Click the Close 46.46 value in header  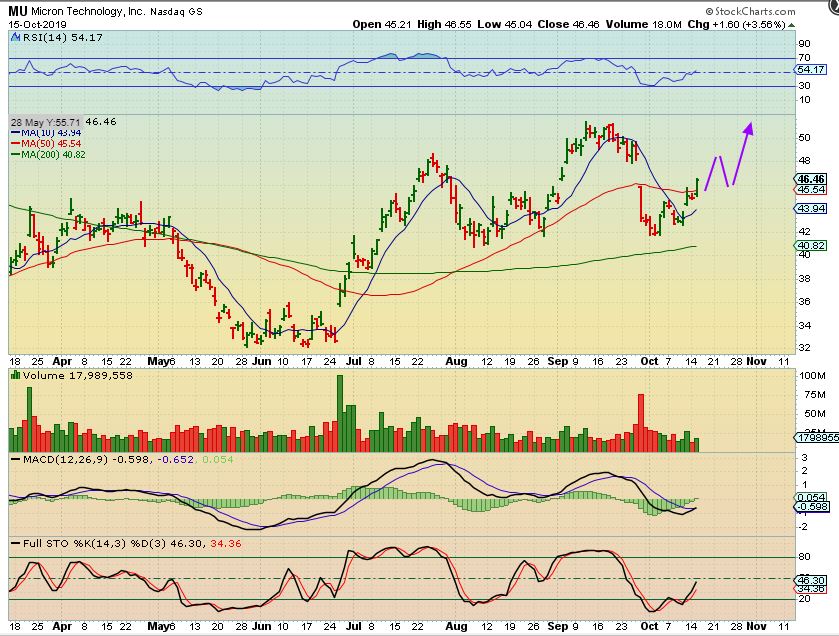pyautogui.click(x=568, y=24)
